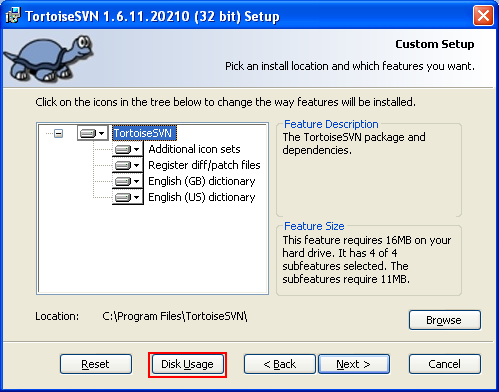499x392 pixels.
Task: Click the 'Location:' label
Action: [x=57, y=316]
